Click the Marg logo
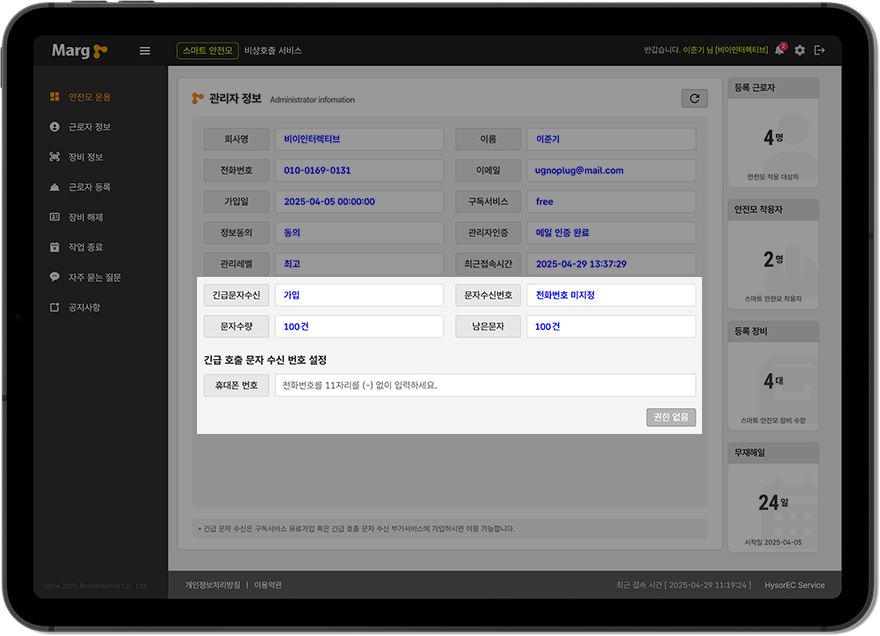The image size is (880, 636). (x=79, y=51)
